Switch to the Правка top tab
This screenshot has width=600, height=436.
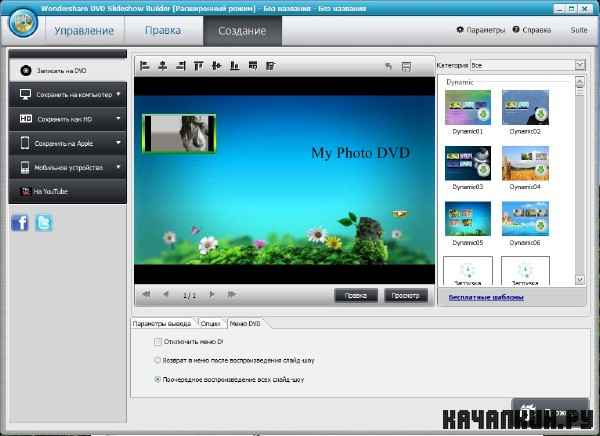tap(163, 31)
